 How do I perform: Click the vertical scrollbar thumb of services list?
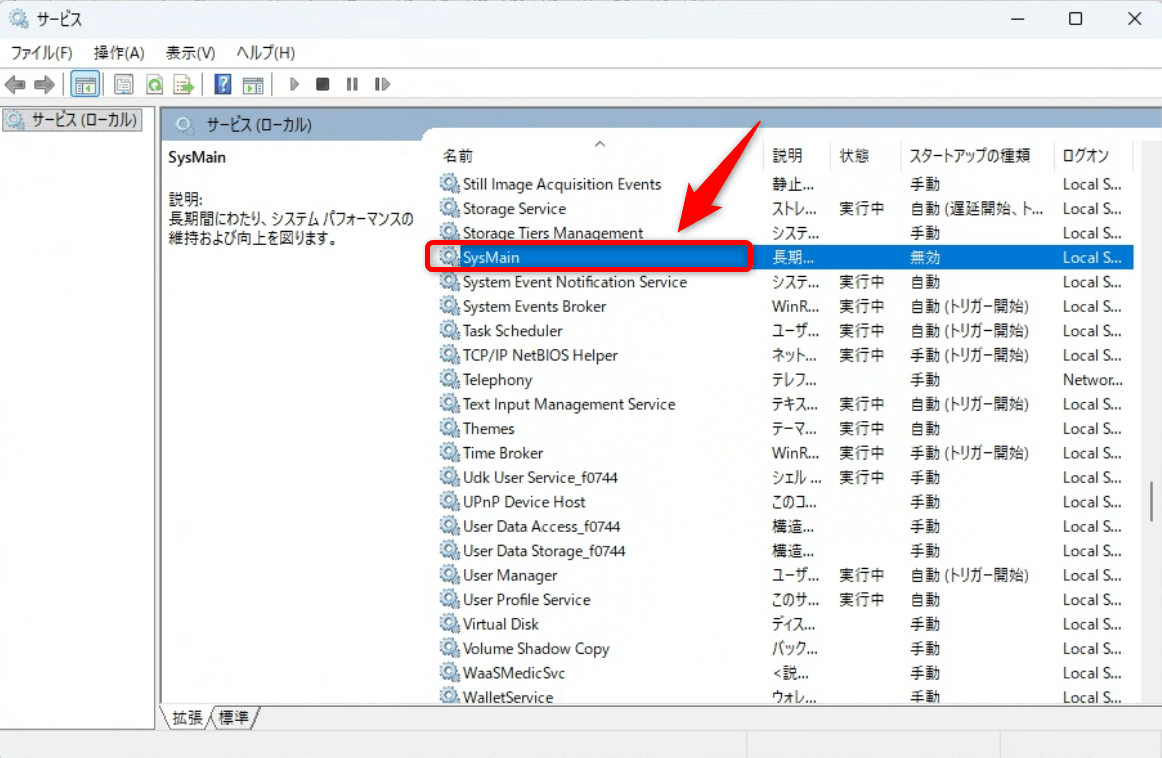click(1150, 513)
